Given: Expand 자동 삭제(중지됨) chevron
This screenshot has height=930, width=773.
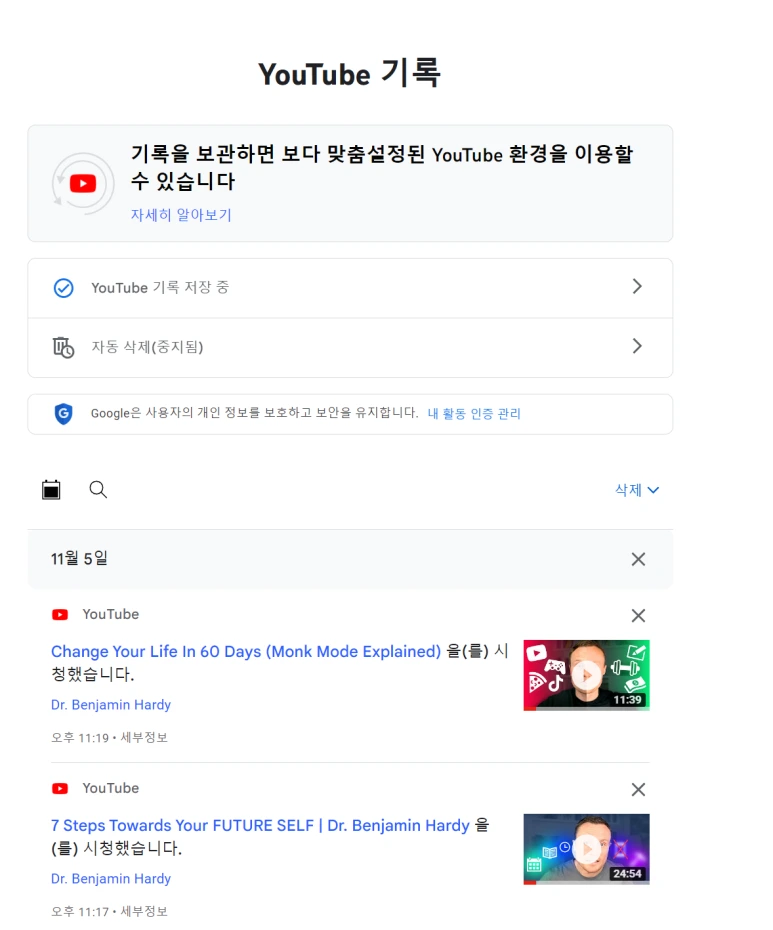Looking at the screenshot, I should (637, 346).
